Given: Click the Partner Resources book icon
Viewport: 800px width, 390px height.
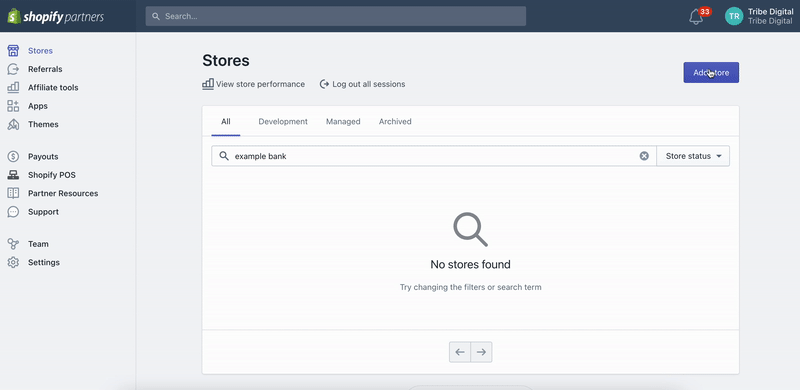Looking at the screenshot, I should [x=13, y=193].
